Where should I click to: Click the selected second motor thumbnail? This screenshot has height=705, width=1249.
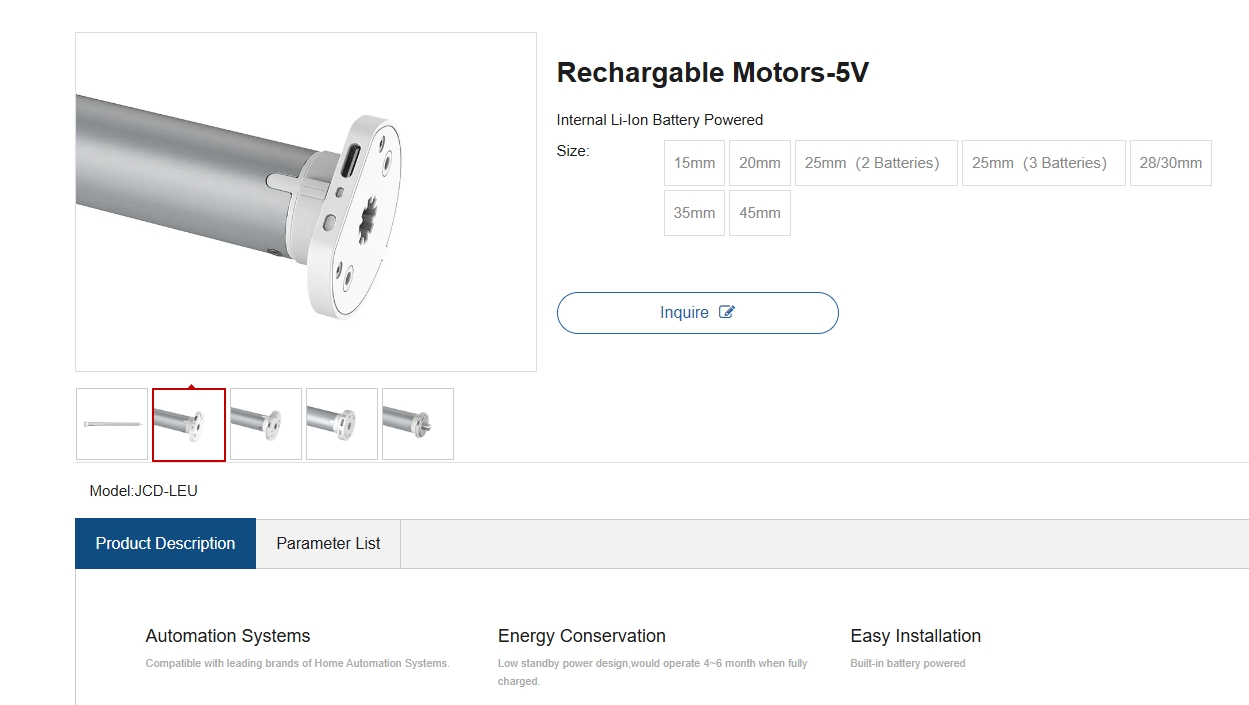point(189,425)
